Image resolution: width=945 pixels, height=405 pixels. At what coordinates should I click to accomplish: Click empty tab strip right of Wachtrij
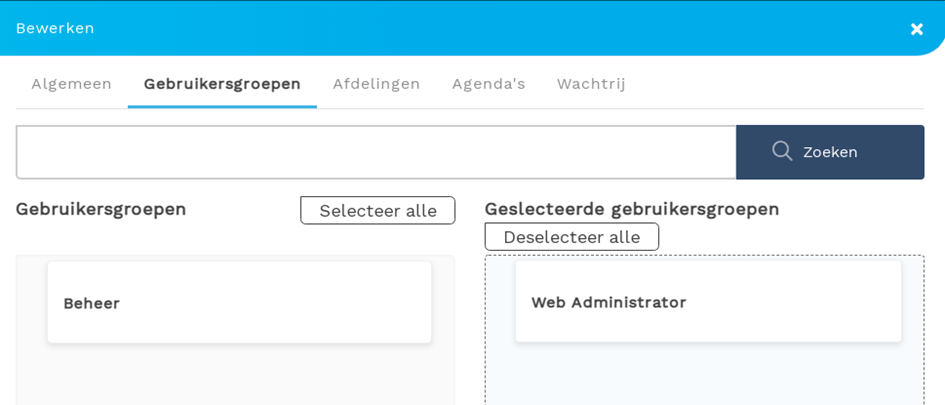(x=780, y=84)
